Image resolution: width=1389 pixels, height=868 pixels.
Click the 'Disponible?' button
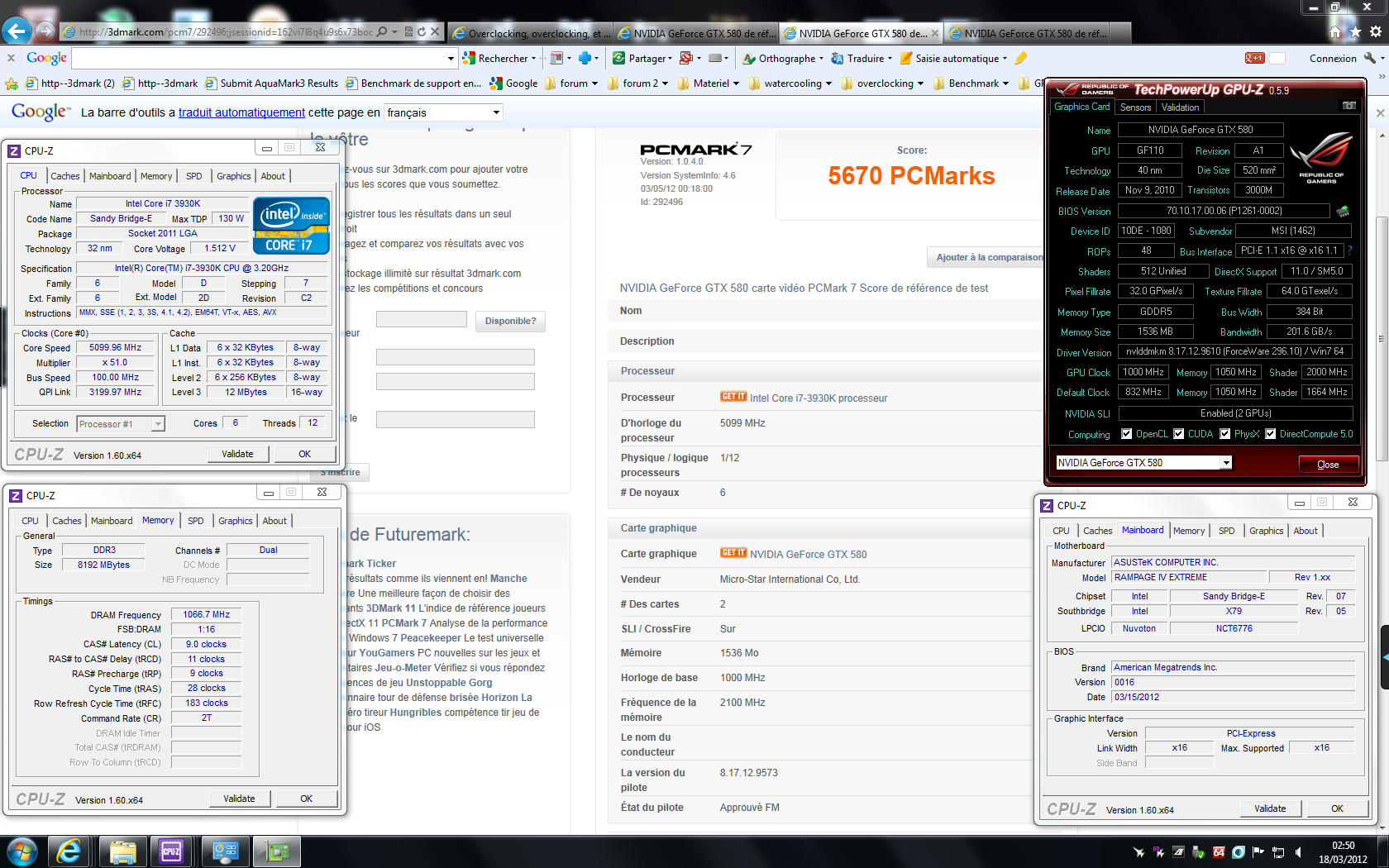[510, 321]
